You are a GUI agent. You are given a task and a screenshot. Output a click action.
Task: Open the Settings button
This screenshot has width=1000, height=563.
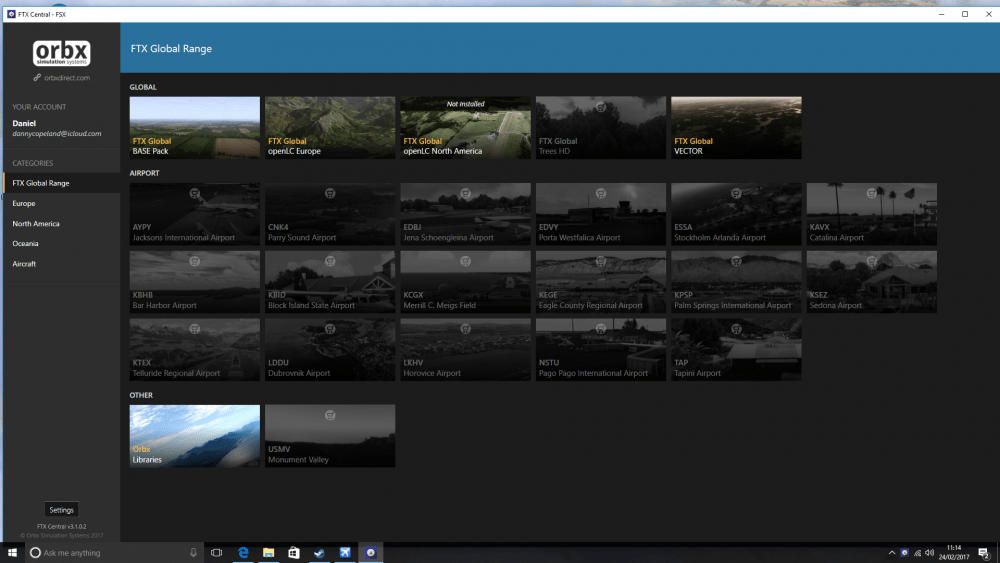point(61,509)
